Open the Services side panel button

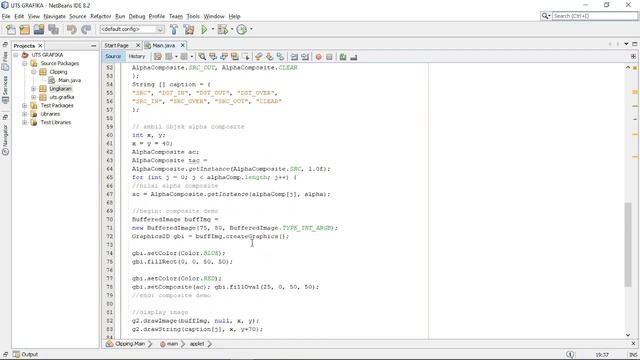click(x=5, y=90)
